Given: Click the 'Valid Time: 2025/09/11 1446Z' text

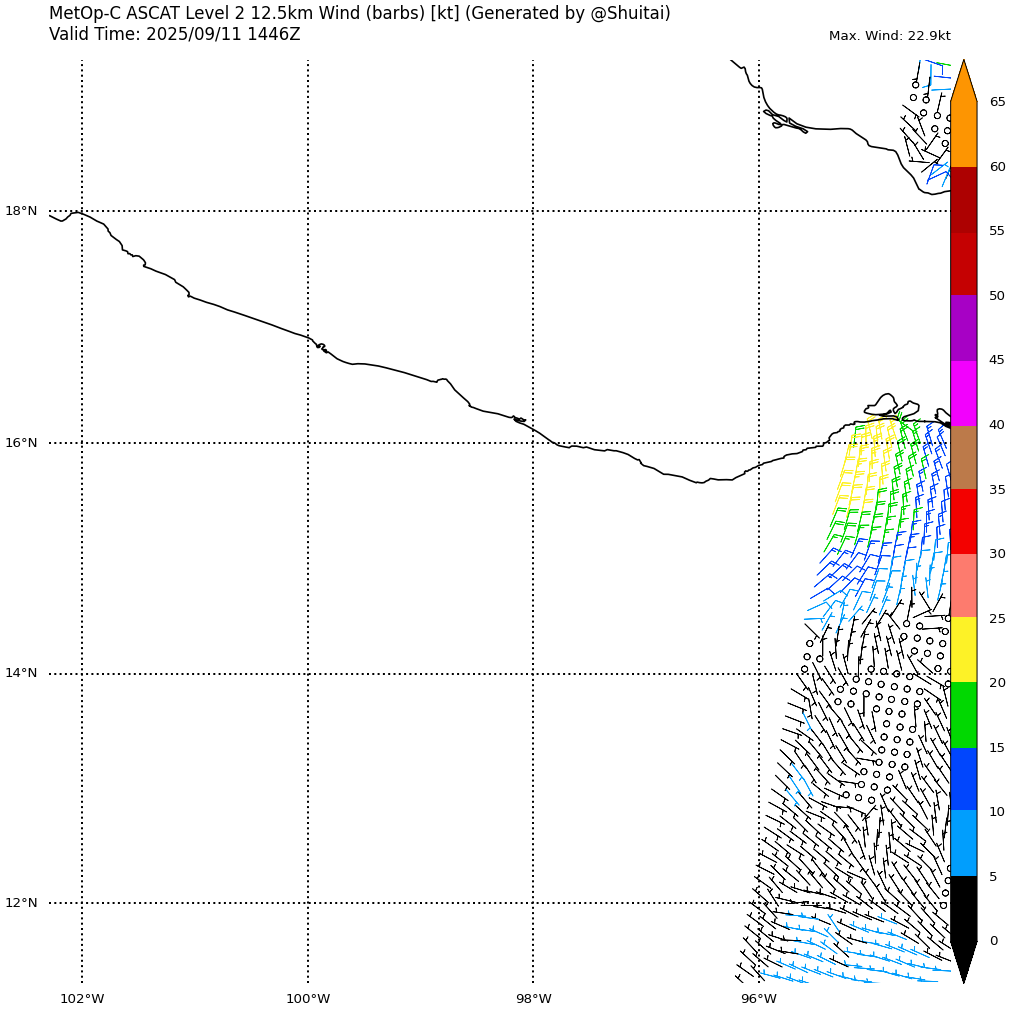Looking at the screenshot, I should pyautogui.click(x=175, y=34).
